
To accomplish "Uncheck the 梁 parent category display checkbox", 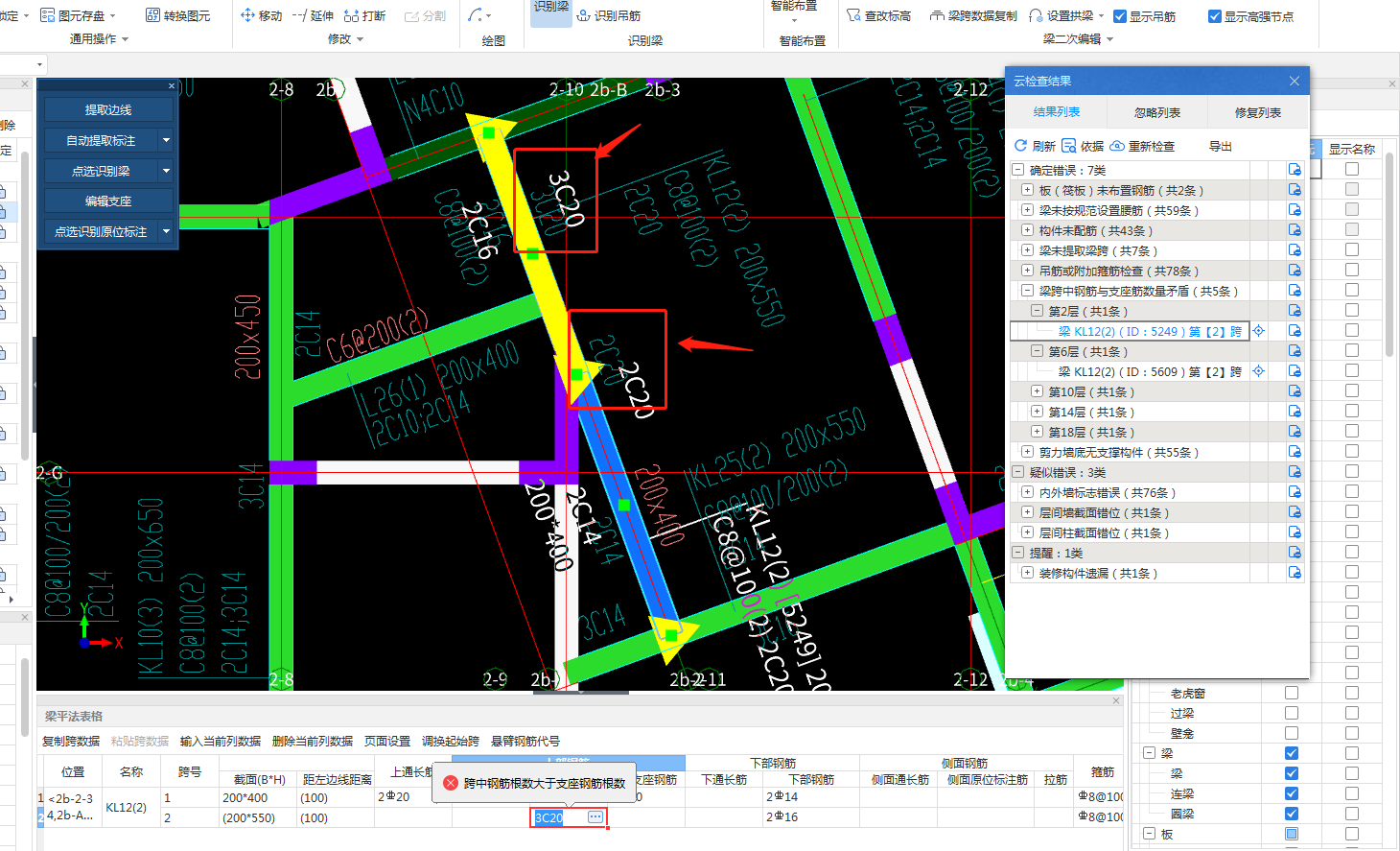I will pyautogui.click(x=1292, y=753).
